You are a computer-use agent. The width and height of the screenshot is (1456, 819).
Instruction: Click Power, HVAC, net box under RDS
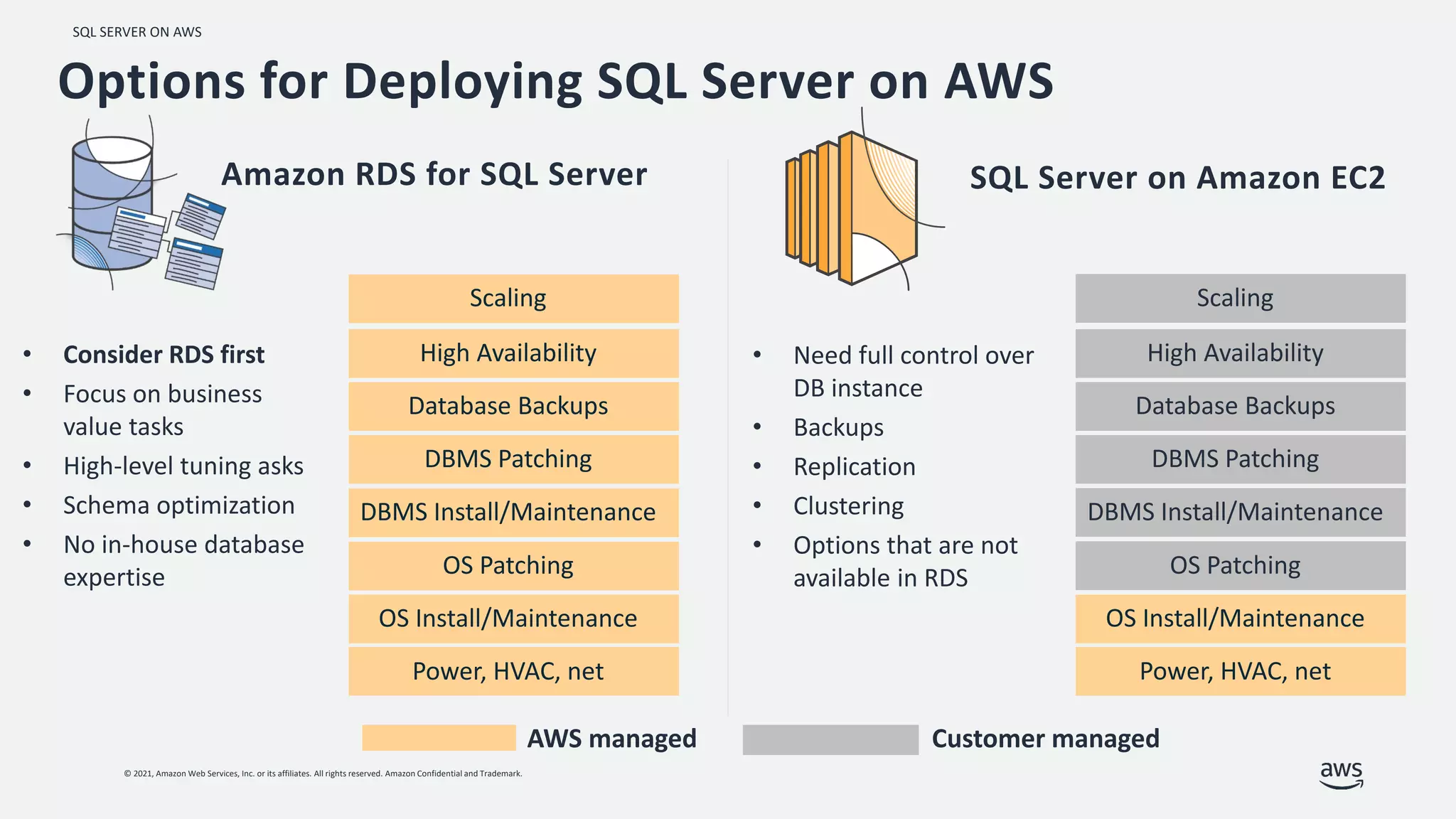[513, 671]
